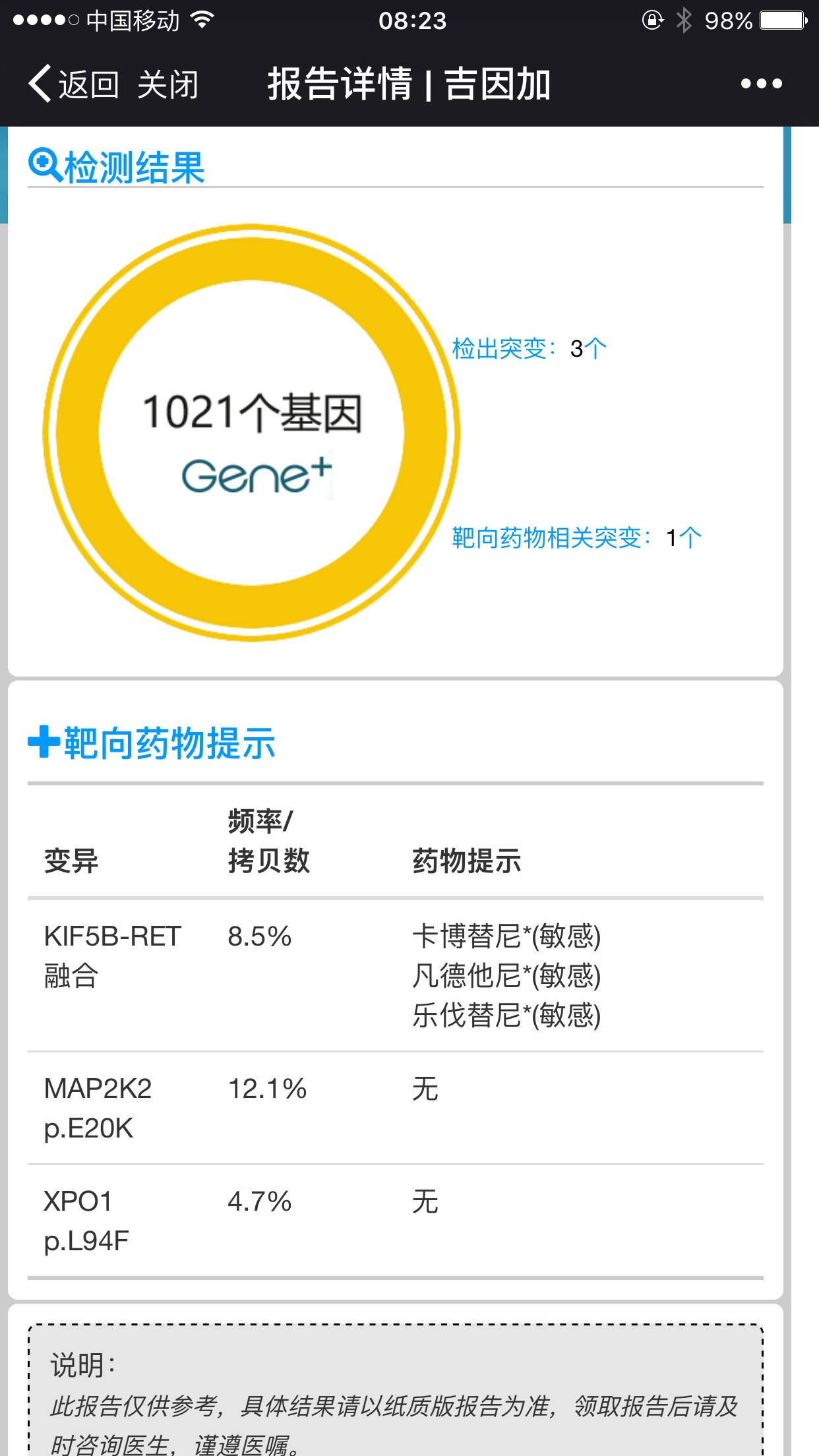The height and width of the screenshot is (1456, 819).
Task: Tap the 检测结果 section heading
Action: pos(135,167)
